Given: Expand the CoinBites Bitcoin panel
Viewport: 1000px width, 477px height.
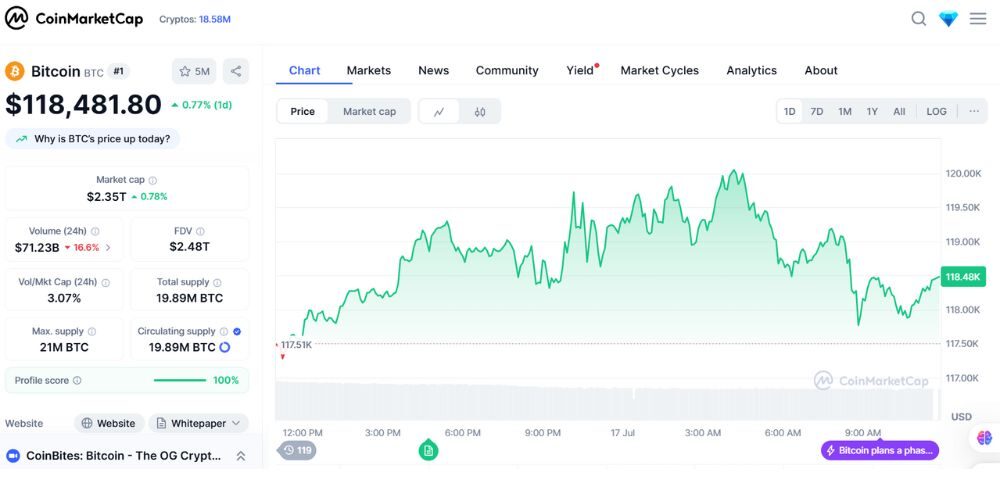Looking at the screenshot, I should point(241,456).
